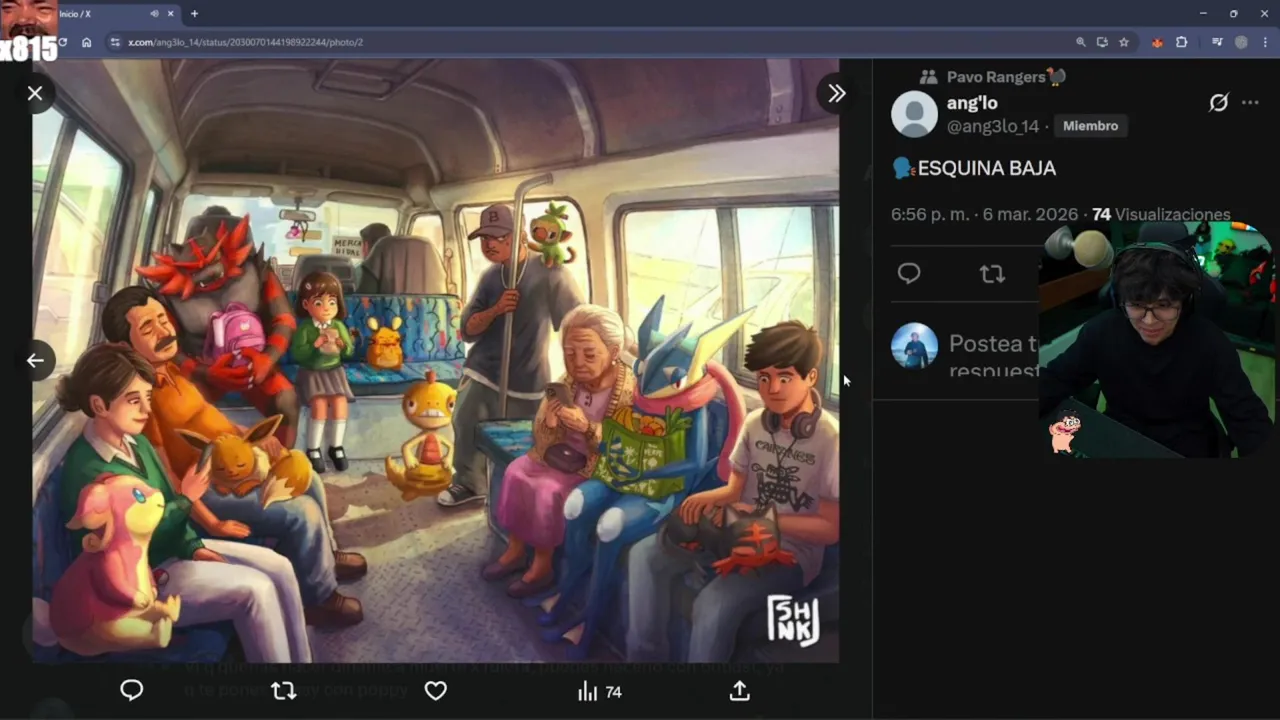Viewport: 1280px width, 720px height.
Task: Open the three-dot more options menu
Action: point(1250,102)
